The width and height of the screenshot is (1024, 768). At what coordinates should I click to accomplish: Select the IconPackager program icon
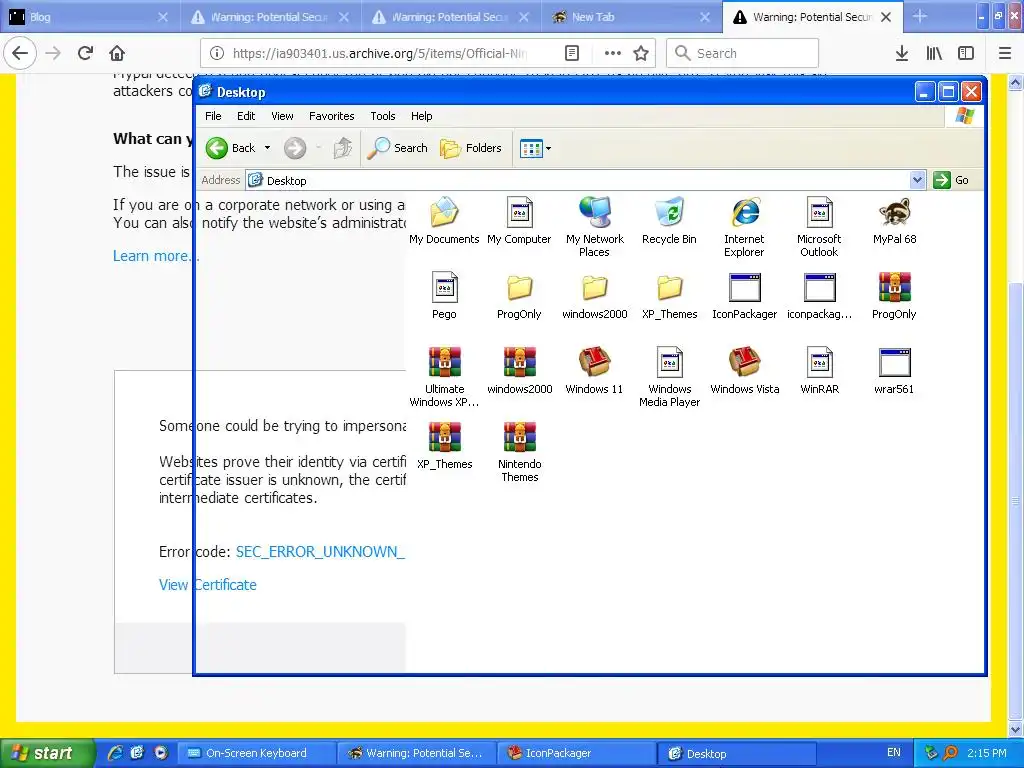point(744,287)
